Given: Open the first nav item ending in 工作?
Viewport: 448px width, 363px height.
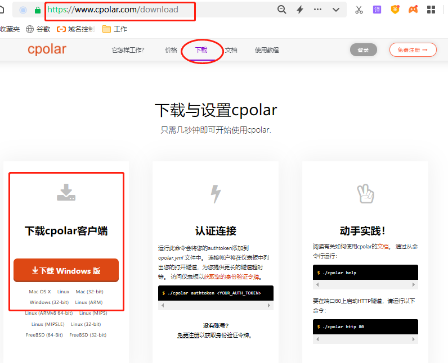Looking at the screenshot, I should pos(128,50).
